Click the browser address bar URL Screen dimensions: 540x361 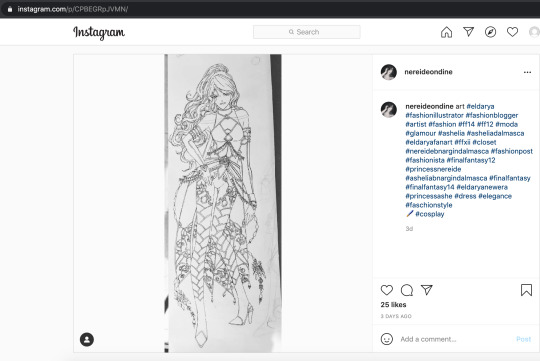73,9
